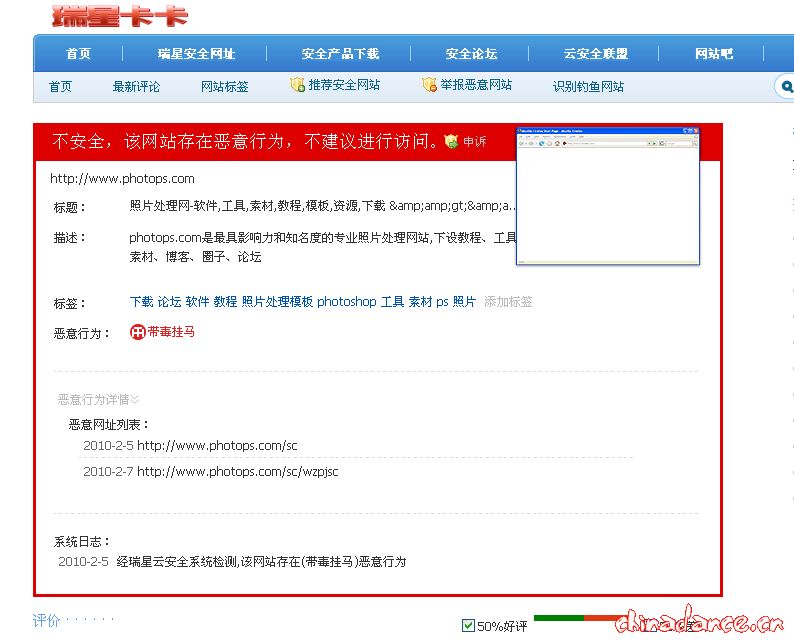The width and height of the screenshot is (794, 644).
Task: Go to 首页 in the sub navigation
Action: (x=60, y=87)
